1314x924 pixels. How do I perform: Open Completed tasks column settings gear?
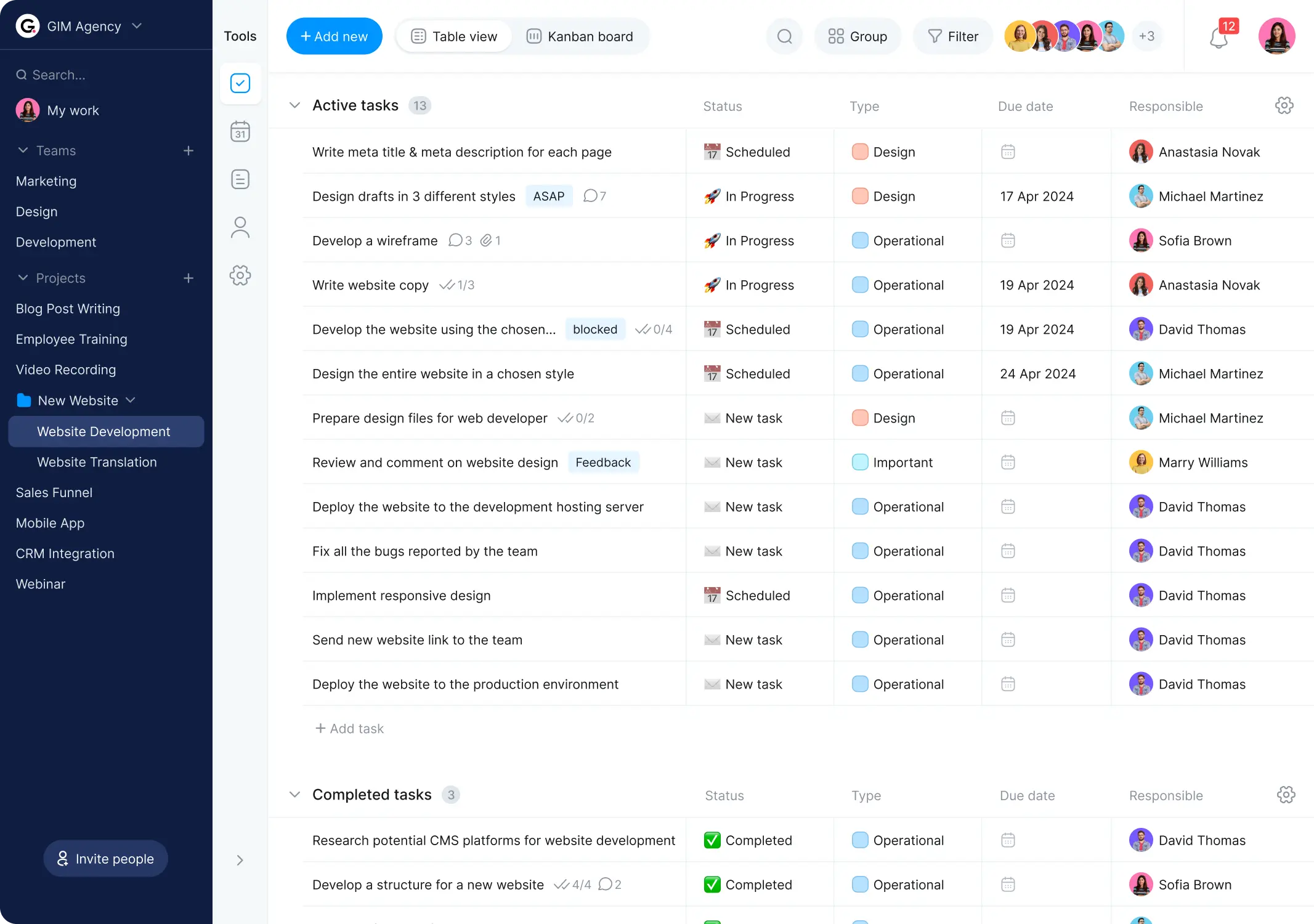tap(1286, 795)
